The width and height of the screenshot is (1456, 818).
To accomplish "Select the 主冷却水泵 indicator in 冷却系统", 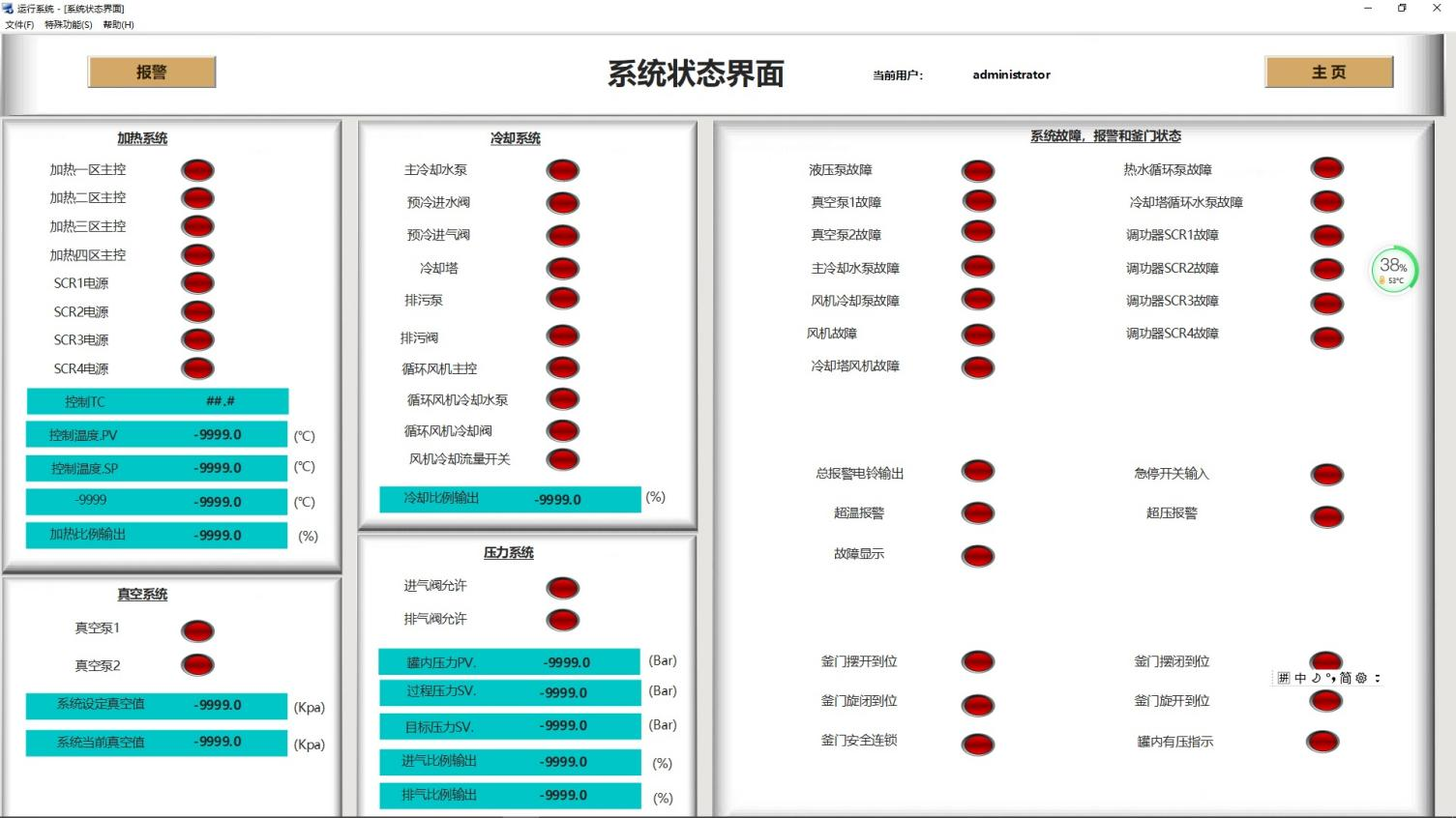I will coord(562,169).
